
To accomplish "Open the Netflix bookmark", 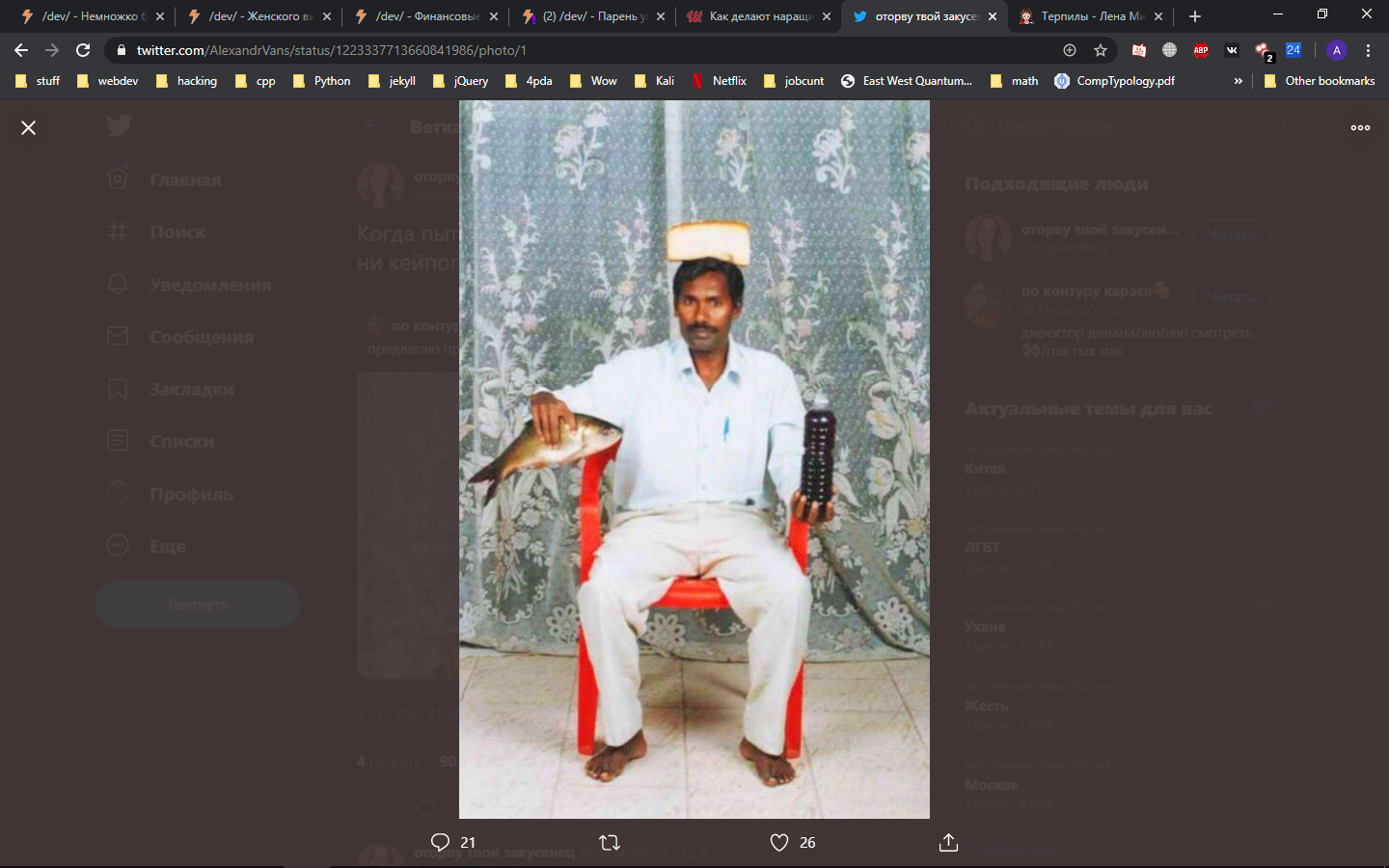I will point(720,81).
